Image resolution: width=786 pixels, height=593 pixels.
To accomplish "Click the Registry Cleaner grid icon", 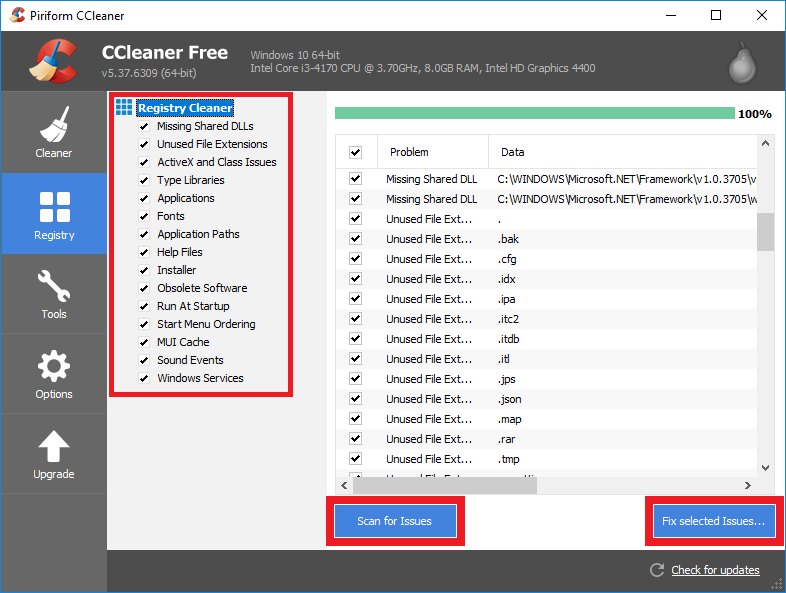I will tap(124, 108).
